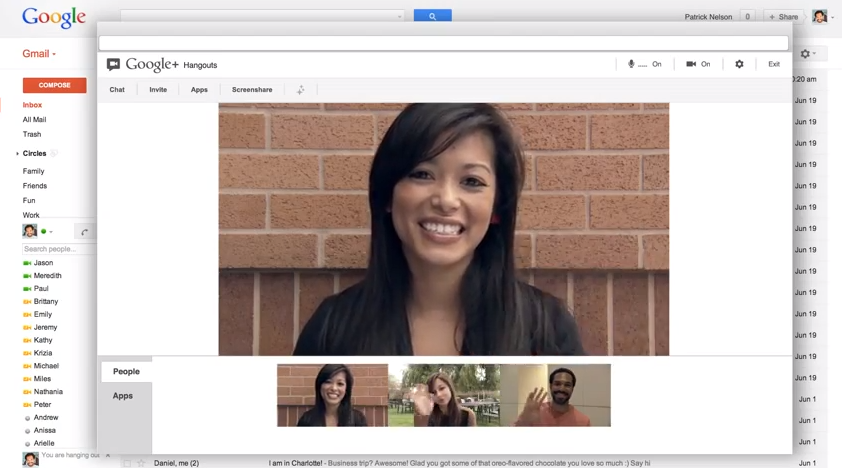Start Screenshare
Screen dimensions: 842x468
[252, 90]
